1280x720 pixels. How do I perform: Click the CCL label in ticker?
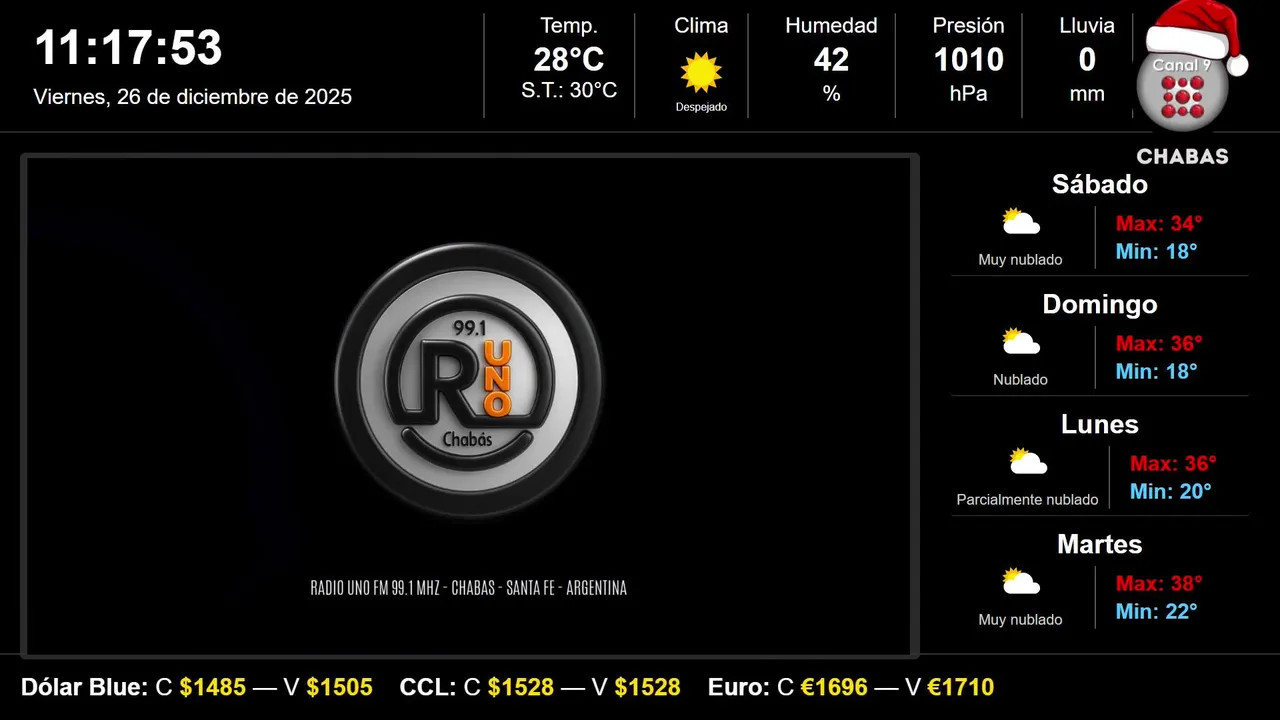428,688
